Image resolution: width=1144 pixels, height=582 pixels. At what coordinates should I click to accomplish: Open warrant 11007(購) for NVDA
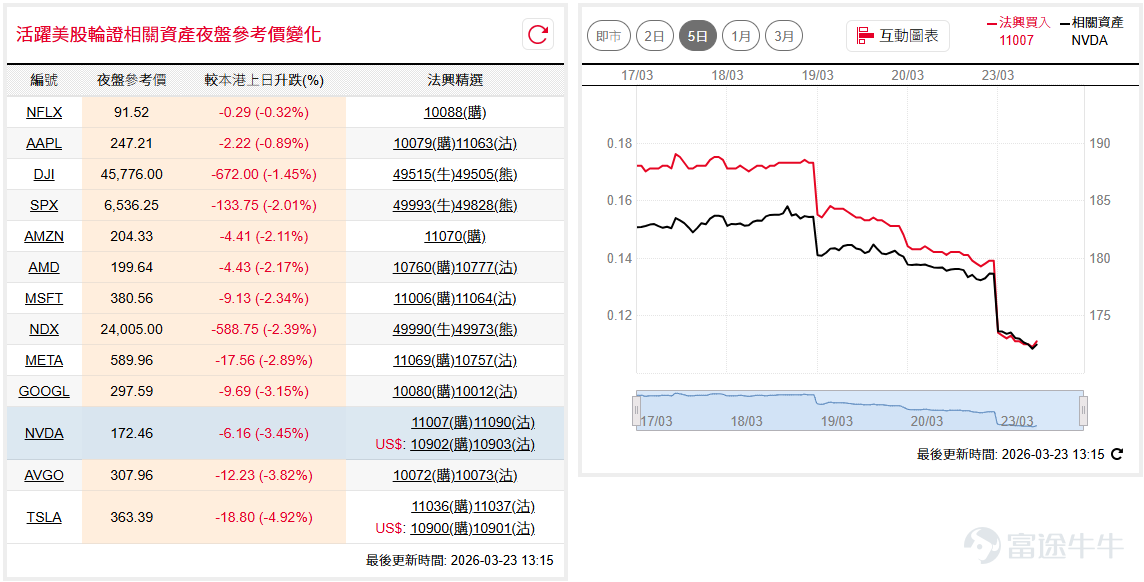pos(441,422)
